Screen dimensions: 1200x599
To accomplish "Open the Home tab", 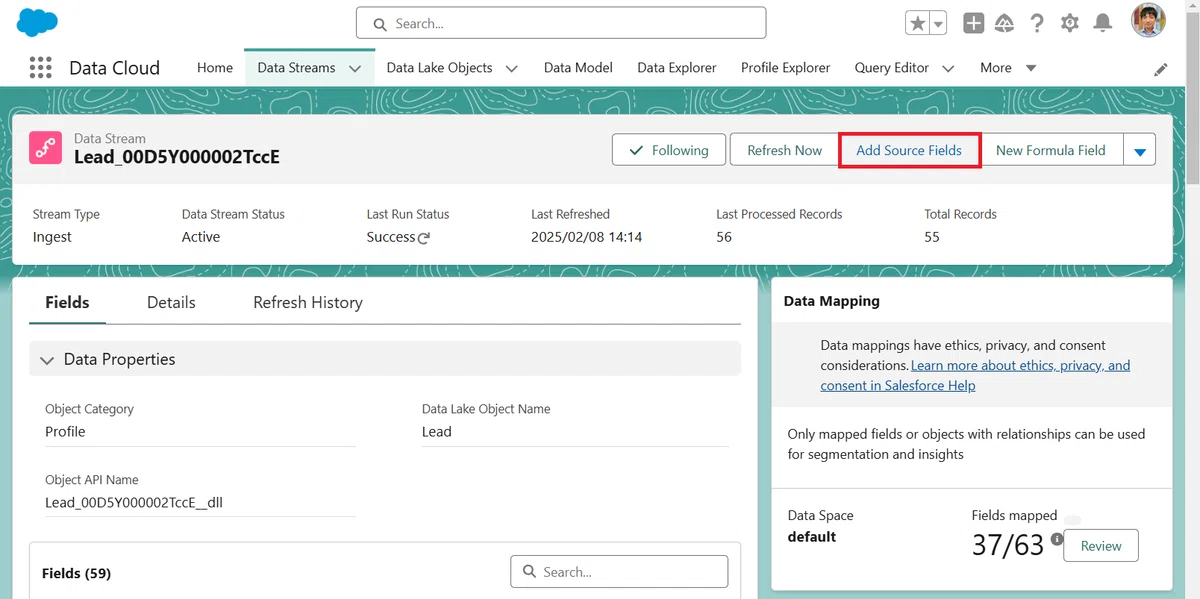I will pyautogui.click(x=215, y=68).
